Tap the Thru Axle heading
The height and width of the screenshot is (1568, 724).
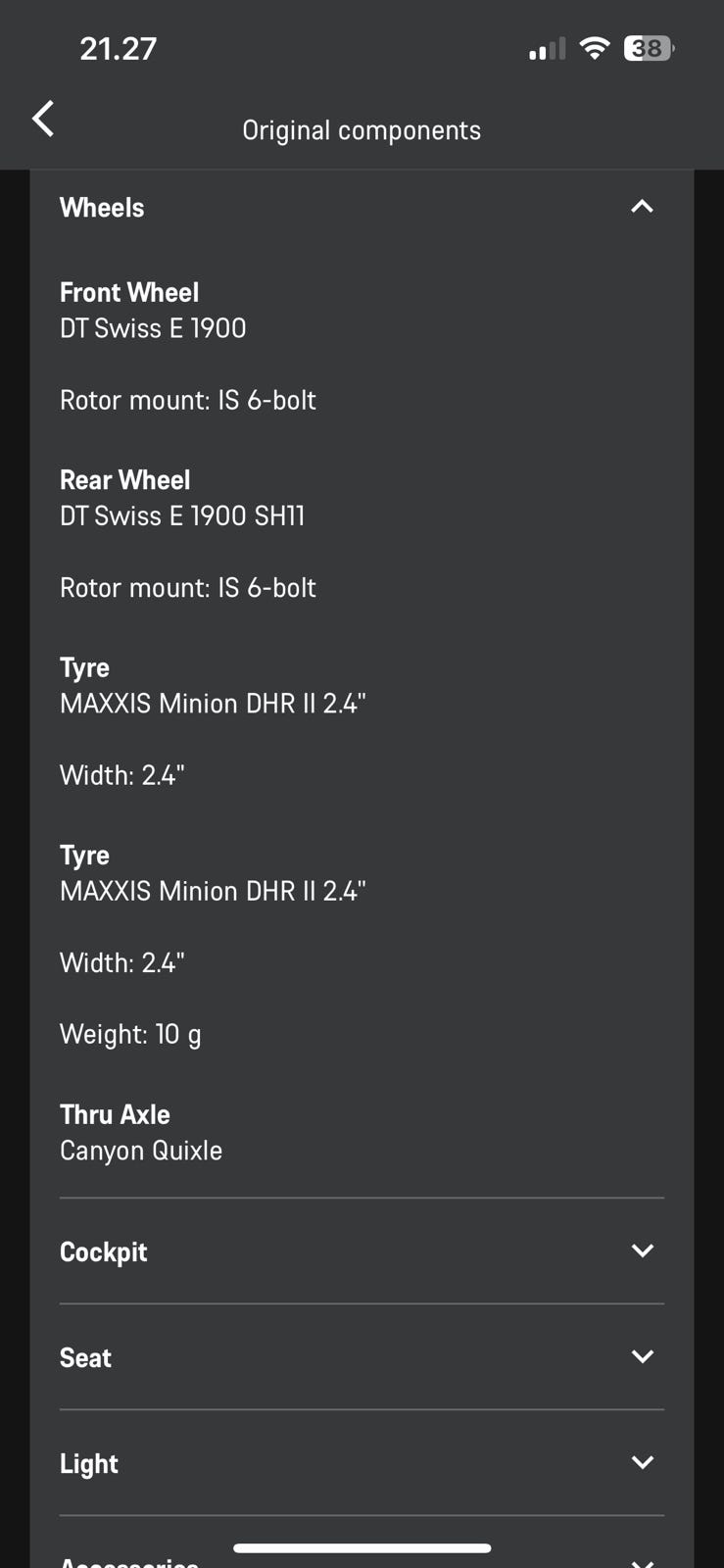tap(115, 1114)
